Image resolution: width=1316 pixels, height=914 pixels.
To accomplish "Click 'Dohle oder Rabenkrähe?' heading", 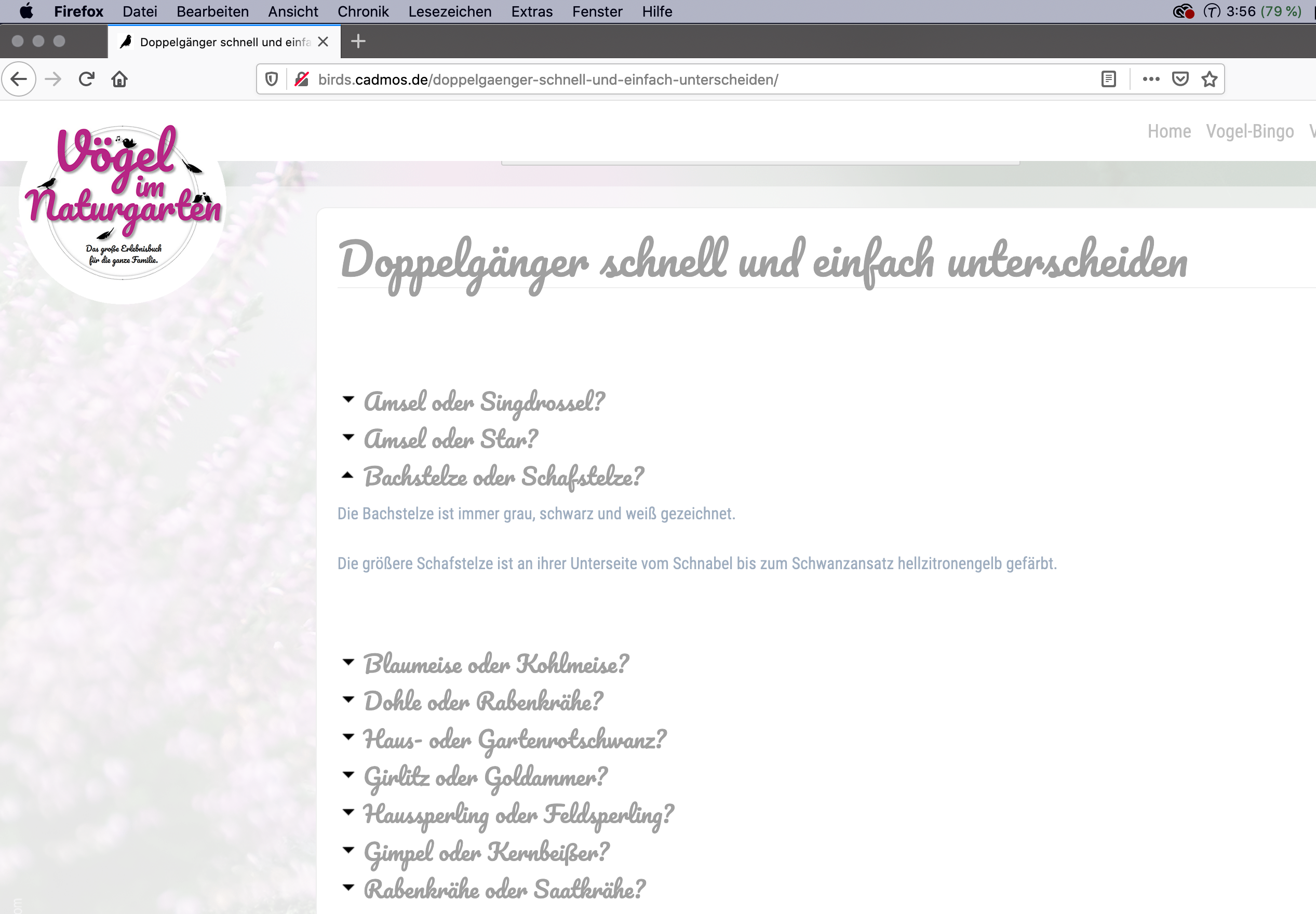I will [484, 702].
